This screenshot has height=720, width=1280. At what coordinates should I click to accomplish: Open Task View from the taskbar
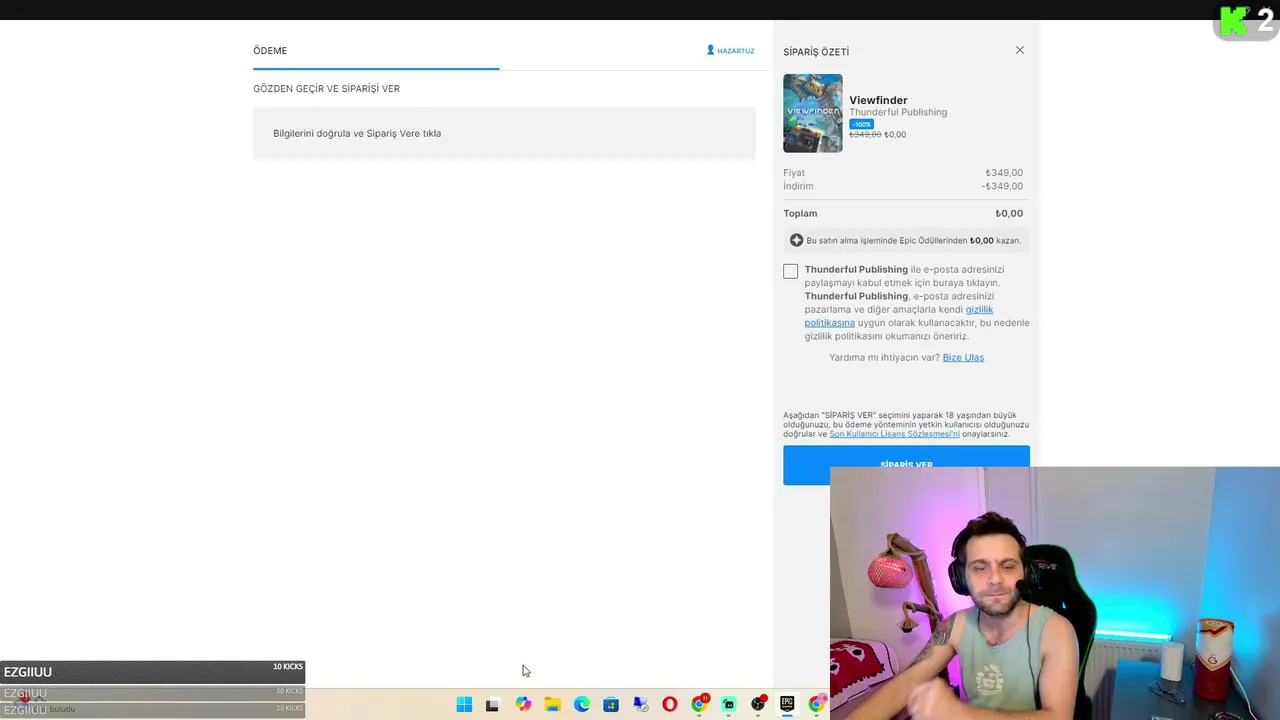492,705
